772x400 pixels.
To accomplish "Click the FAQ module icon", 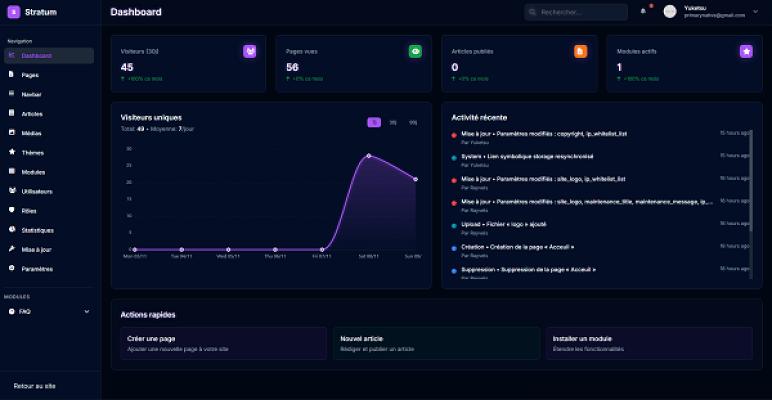I will point(12,311).
